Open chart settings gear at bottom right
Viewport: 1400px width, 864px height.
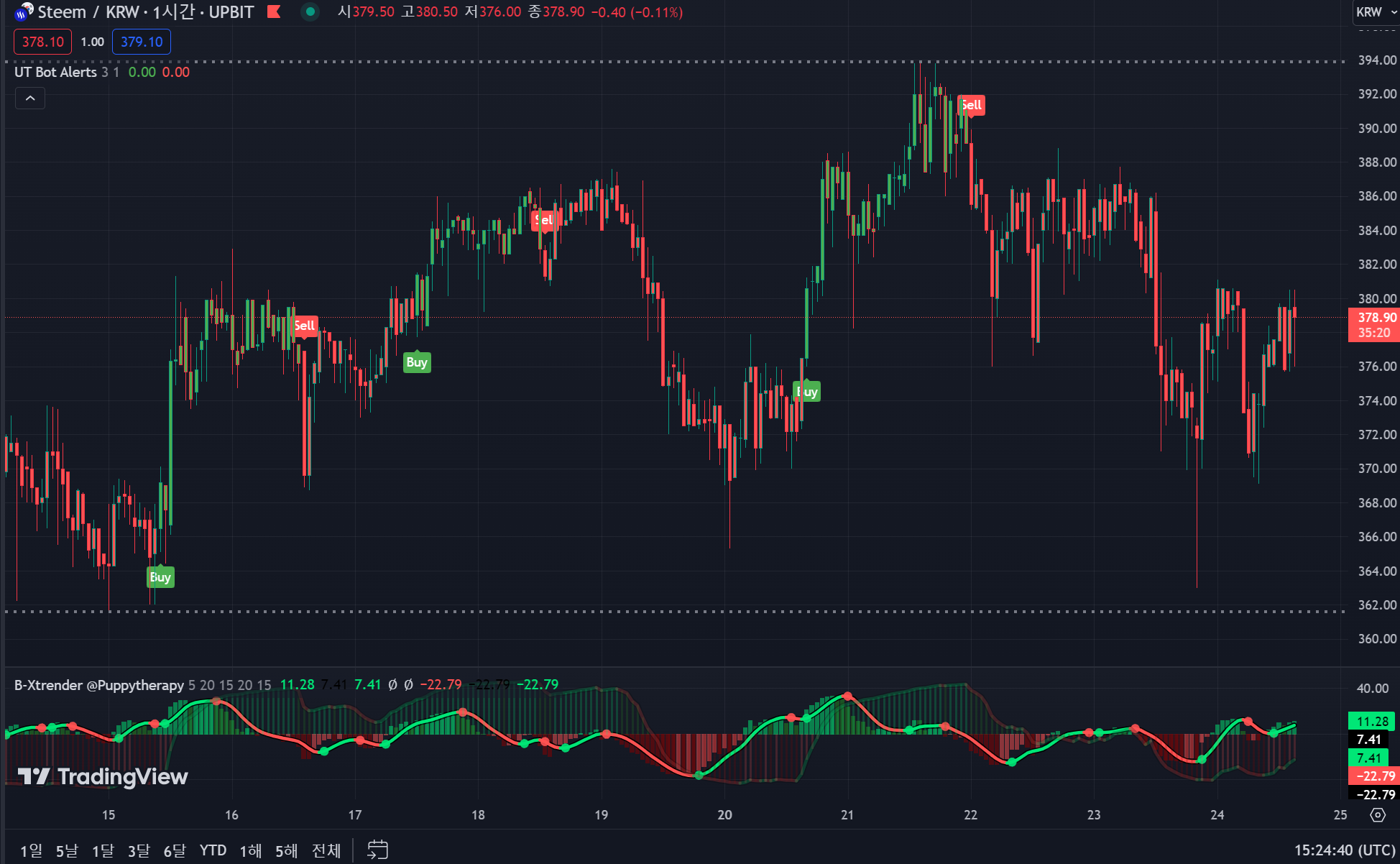pos(1377,814)
